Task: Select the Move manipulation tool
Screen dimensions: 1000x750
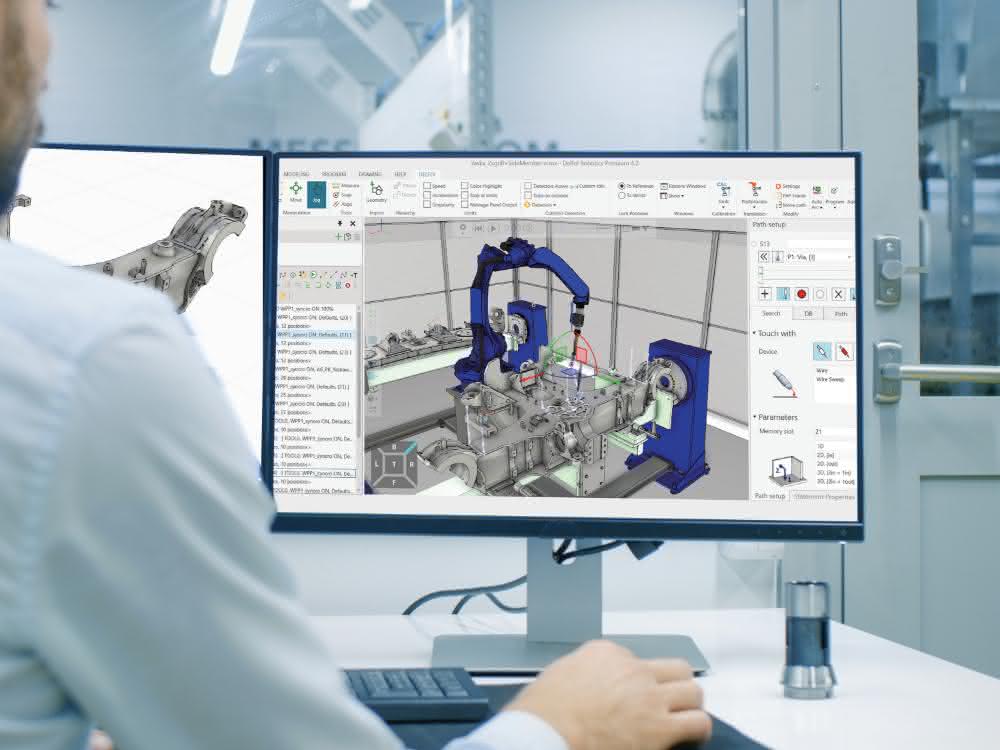Action: [x=296, y=193]
